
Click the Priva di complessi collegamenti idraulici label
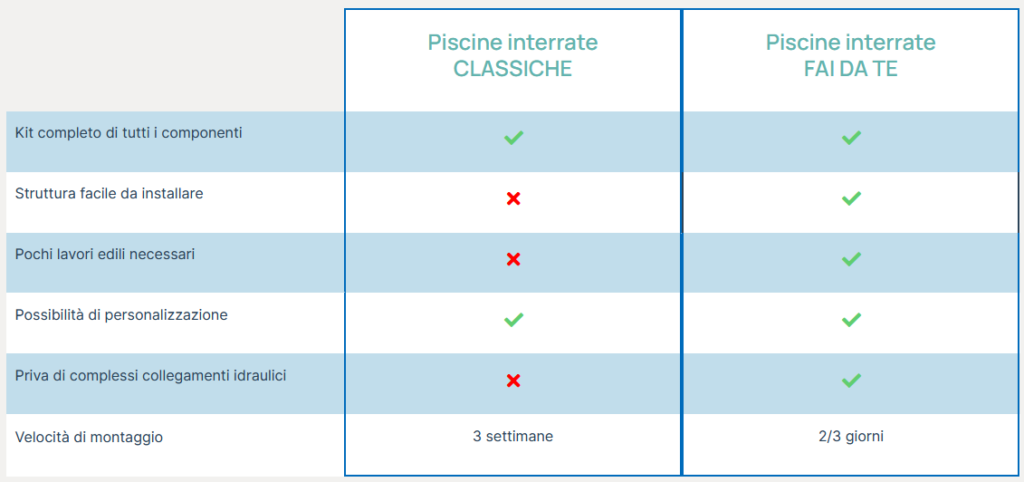[x=150, y=375]
